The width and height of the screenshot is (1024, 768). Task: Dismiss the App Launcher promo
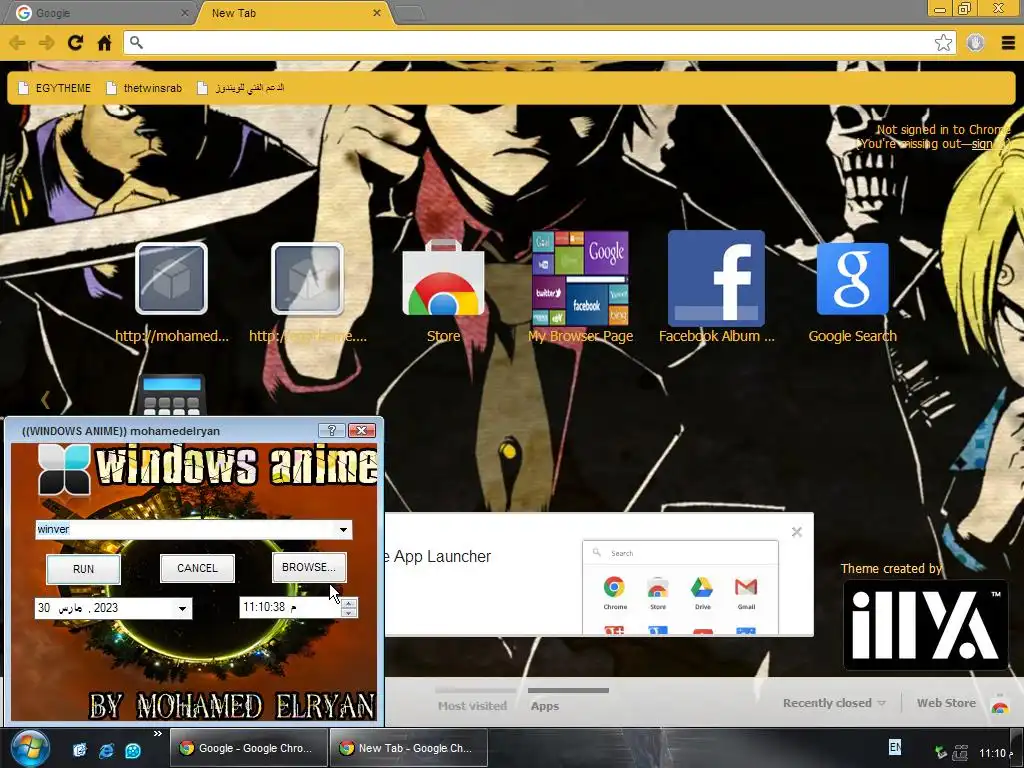(797, 532)
